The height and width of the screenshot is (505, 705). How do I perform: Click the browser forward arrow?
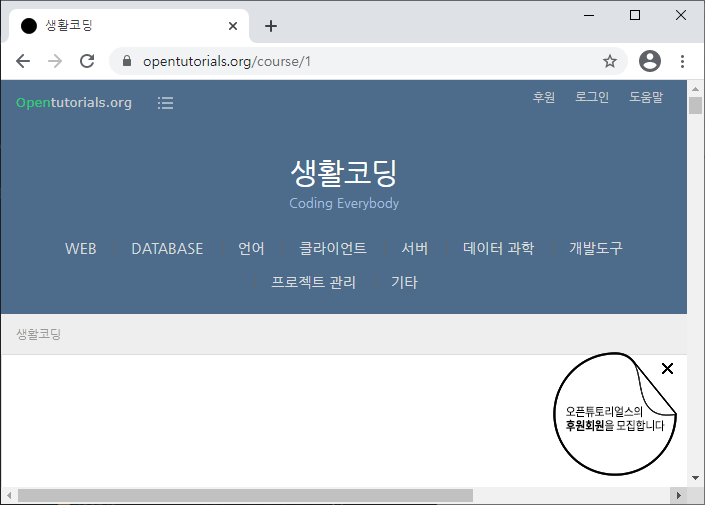(x=55, y=61)
